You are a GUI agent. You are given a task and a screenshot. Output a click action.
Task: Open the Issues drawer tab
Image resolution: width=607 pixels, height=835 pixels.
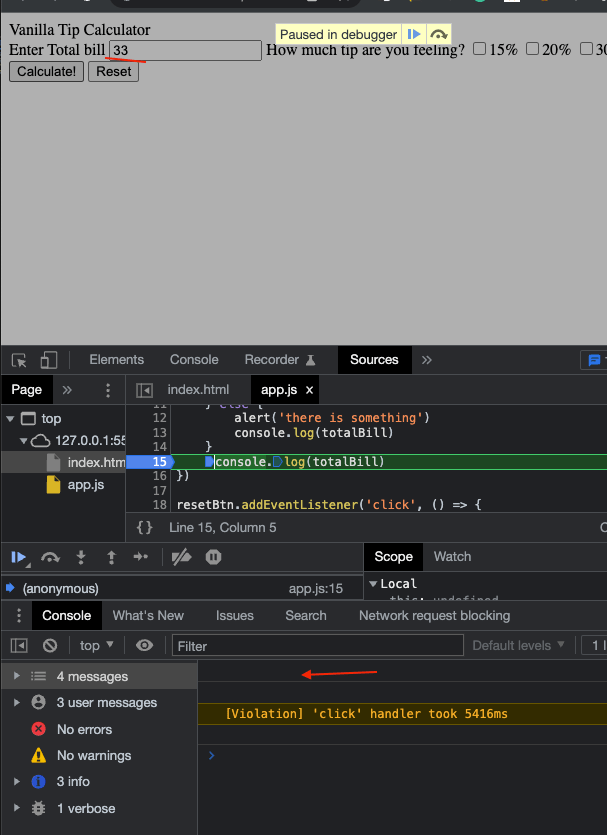pyautogui.click(x=235, y=616)
